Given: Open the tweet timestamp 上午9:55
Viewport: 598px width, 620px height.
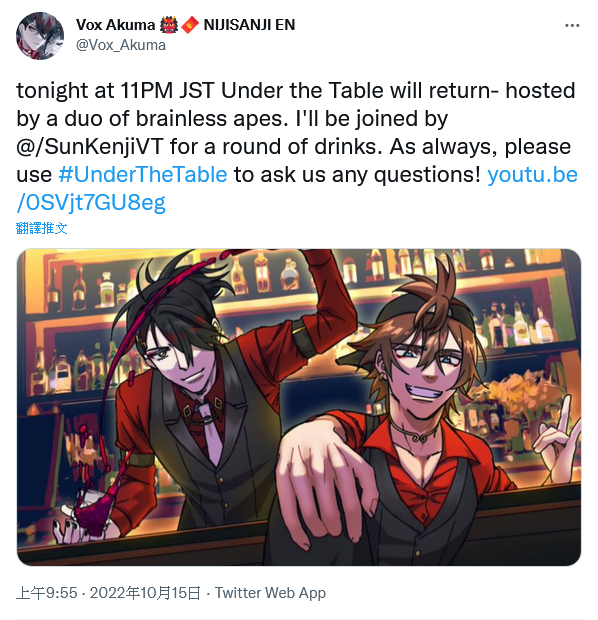Looking at the screenshot, I should [x=46, y=593].
